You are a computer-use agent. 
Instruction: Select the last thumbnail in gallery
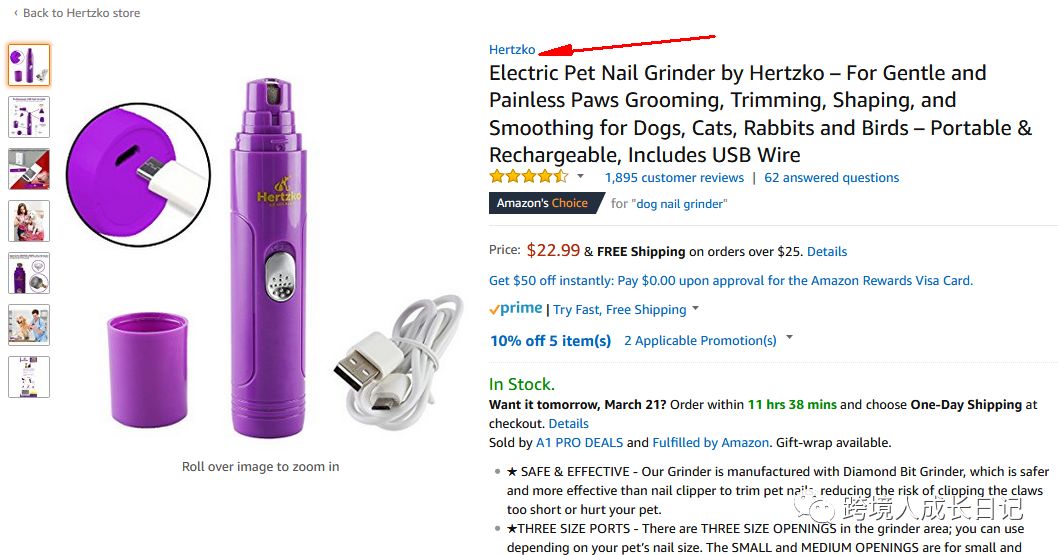click(29, 377)
